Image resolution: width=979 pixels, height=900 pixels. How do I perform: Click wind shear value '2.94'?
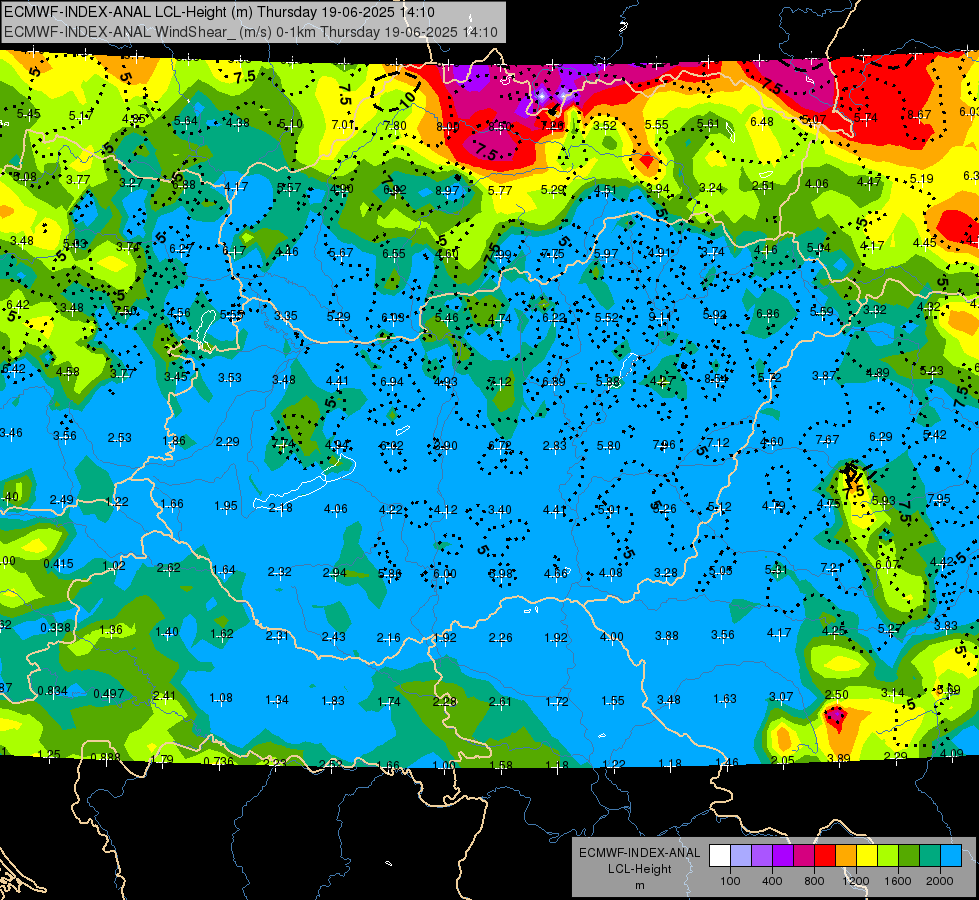pos(335,573)
